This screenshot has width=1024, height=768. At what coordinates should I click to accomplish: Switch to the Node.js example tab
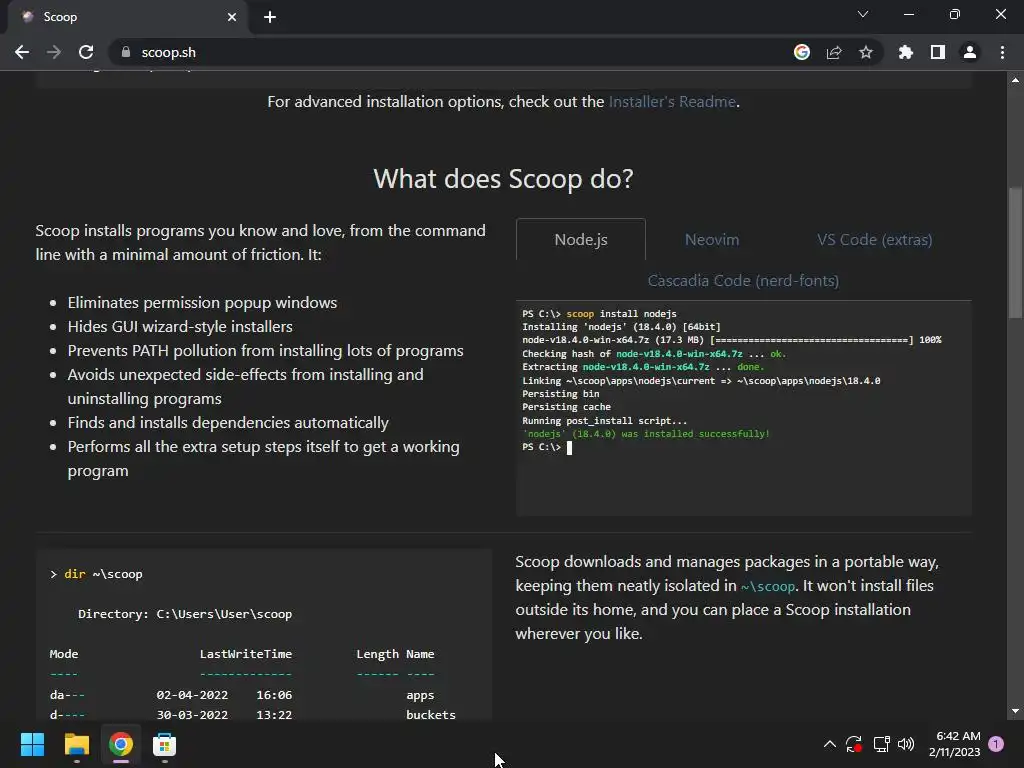pyautogui.click(x=581, y=240)
